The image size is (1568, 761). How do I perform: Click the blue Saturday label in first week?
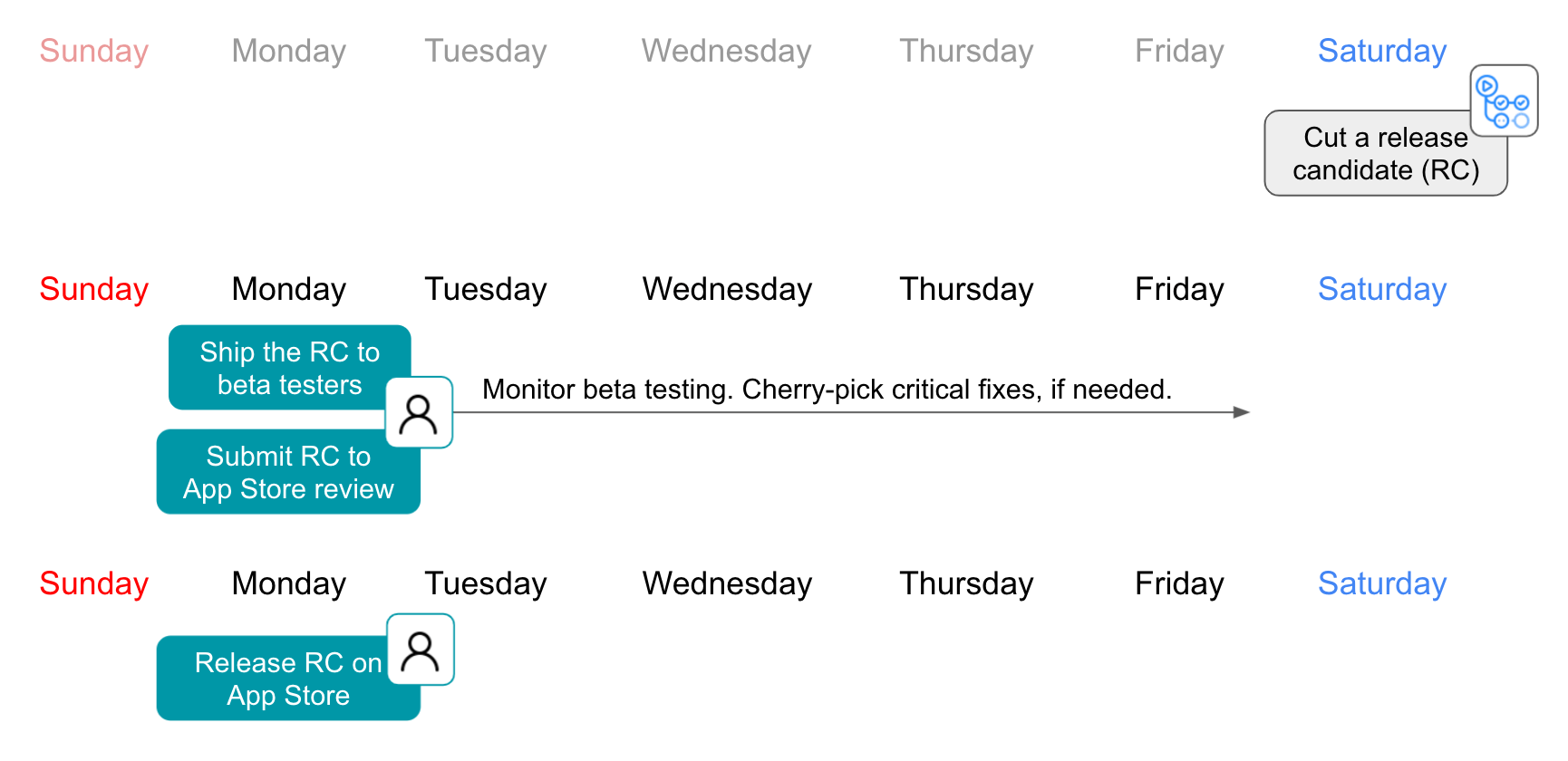tap(1382, 51)
